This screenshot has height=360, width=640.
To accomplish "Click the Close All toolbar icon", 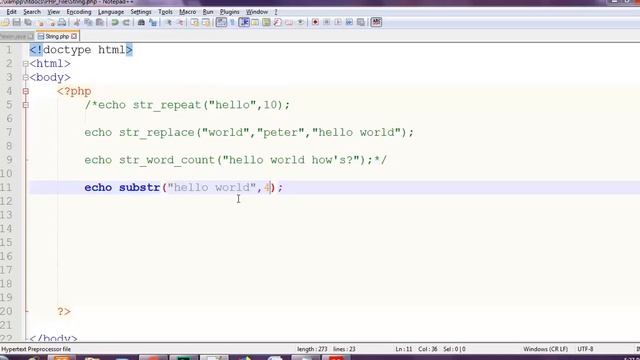I will pos(51,22).
